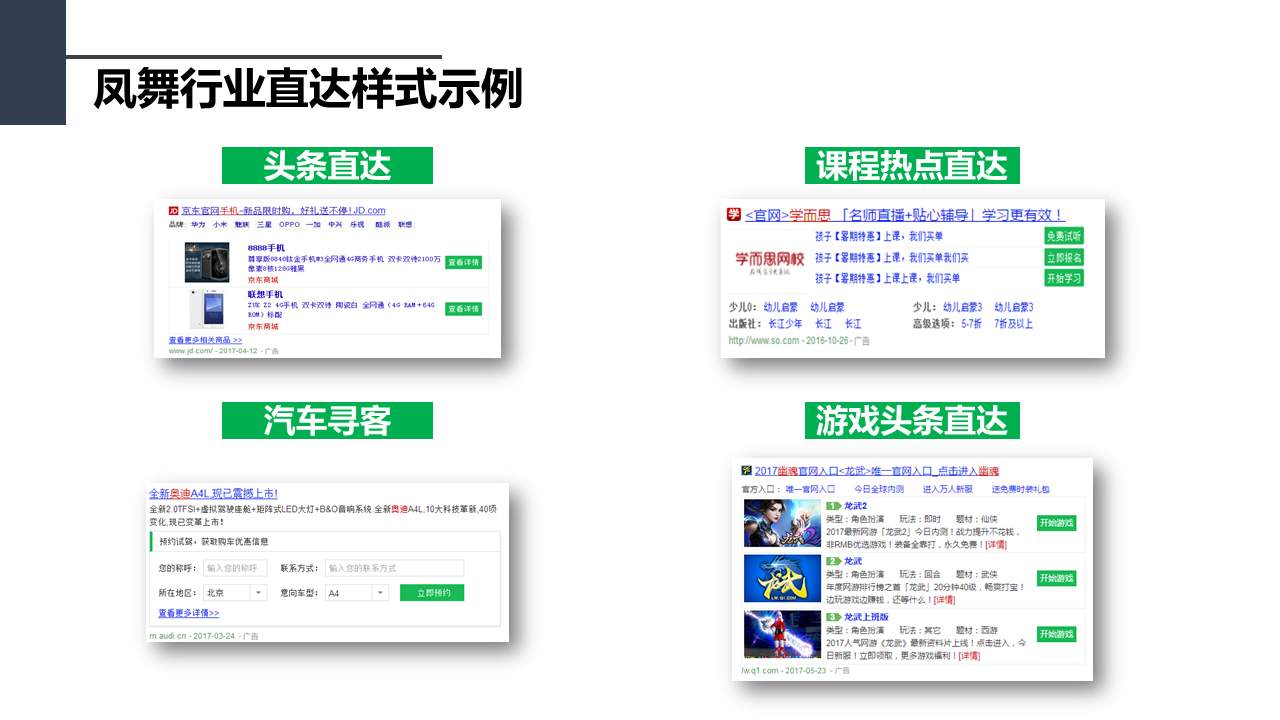1280x720 pixels.
Task: Focus the 联系方式 contact input field
Action: [x=394, y=568]
